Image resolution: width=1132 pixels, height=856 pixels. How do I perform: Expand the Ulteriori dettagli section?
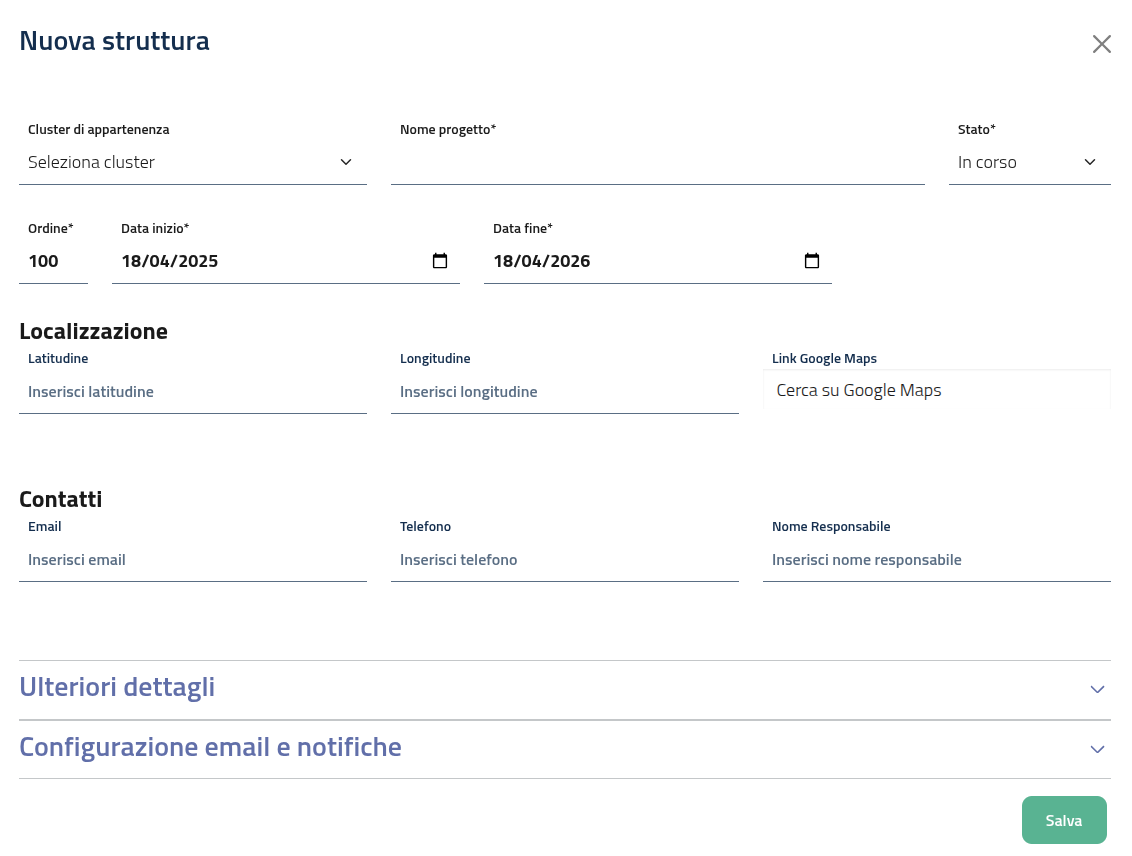tap(117, 688)
